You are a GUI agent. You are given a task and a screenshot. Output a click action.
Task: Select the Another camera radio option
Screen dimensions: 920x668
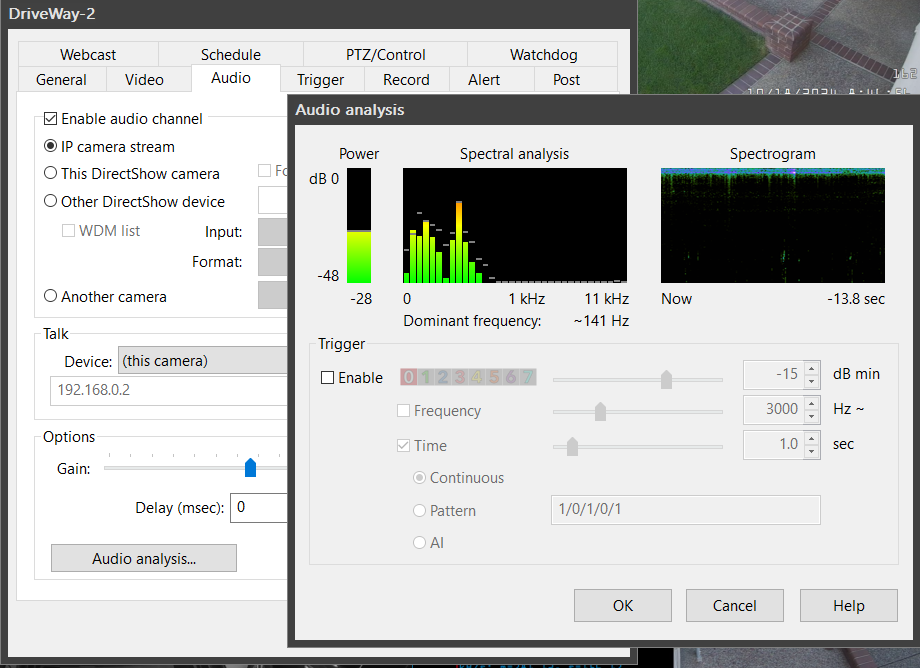pyautogui.click(x=51, y=297)
